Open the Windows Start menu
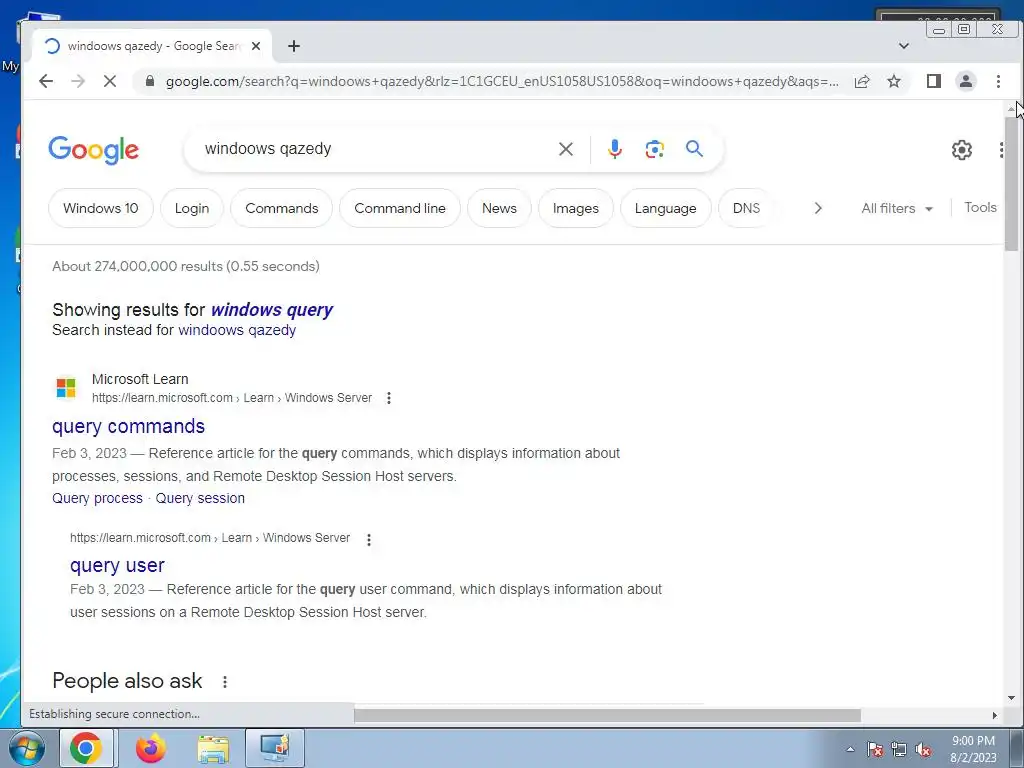This screenshot has height=768, width=1024. pos(27,748)
